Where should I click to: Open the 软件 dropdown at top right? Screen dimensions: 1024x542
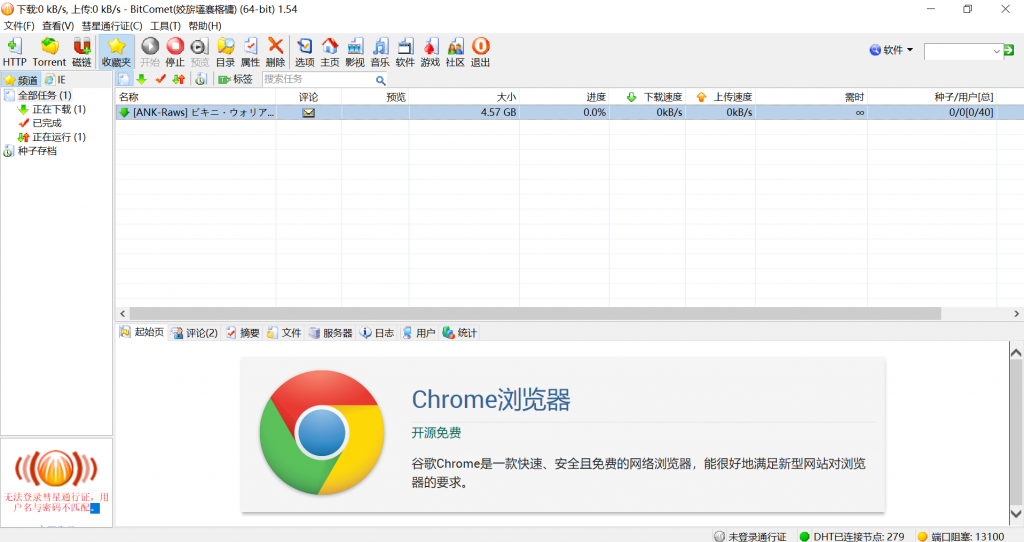(x=892, y=50)
